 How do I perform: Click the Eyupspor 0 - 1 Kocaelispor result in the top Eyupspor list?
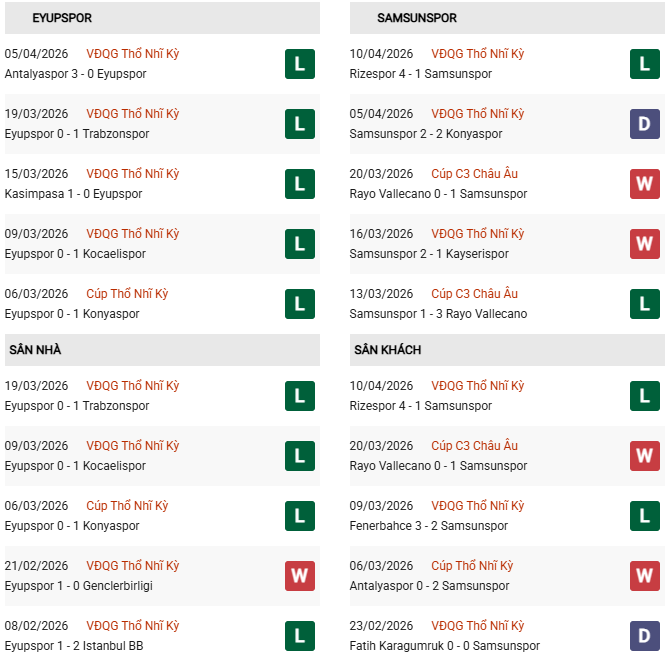pos(75,254)
